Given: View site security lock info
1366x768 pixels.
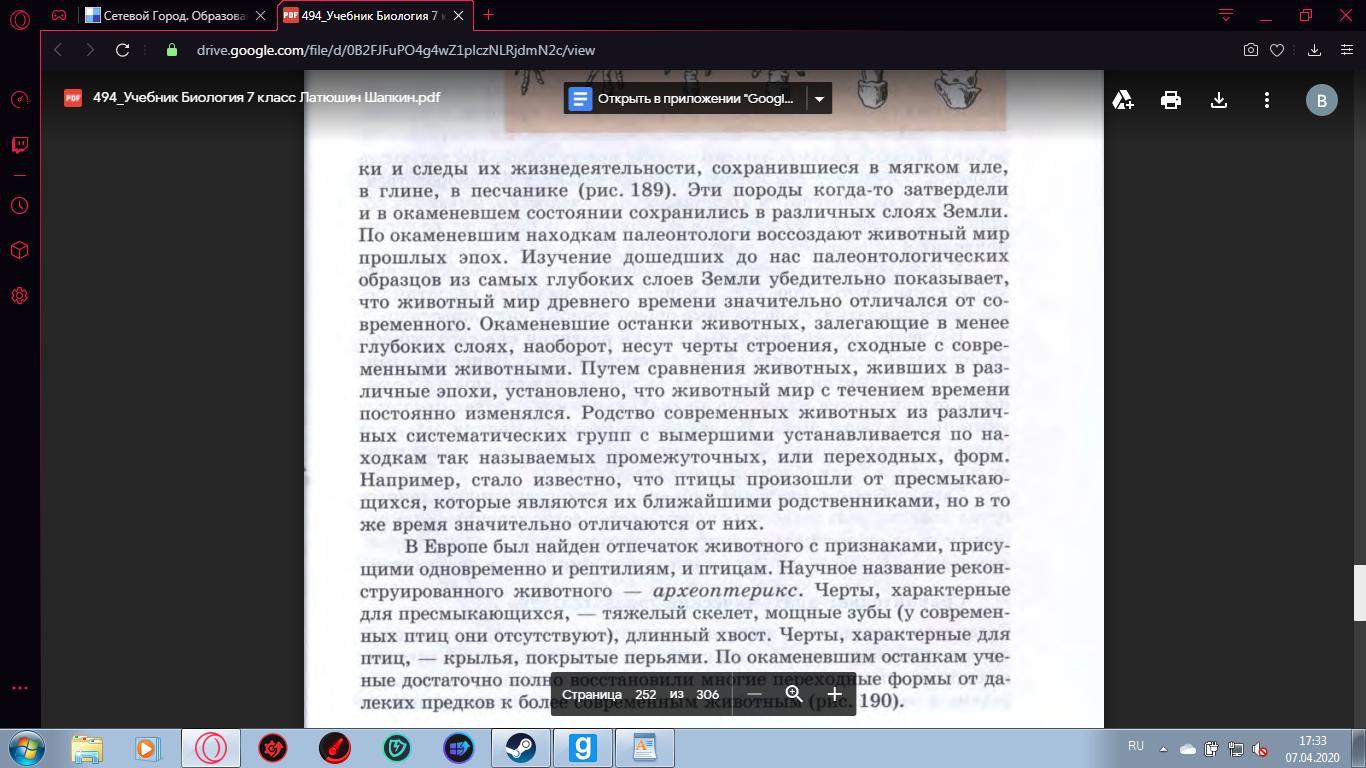Looking at the screenshot, I should pos(172,50).
